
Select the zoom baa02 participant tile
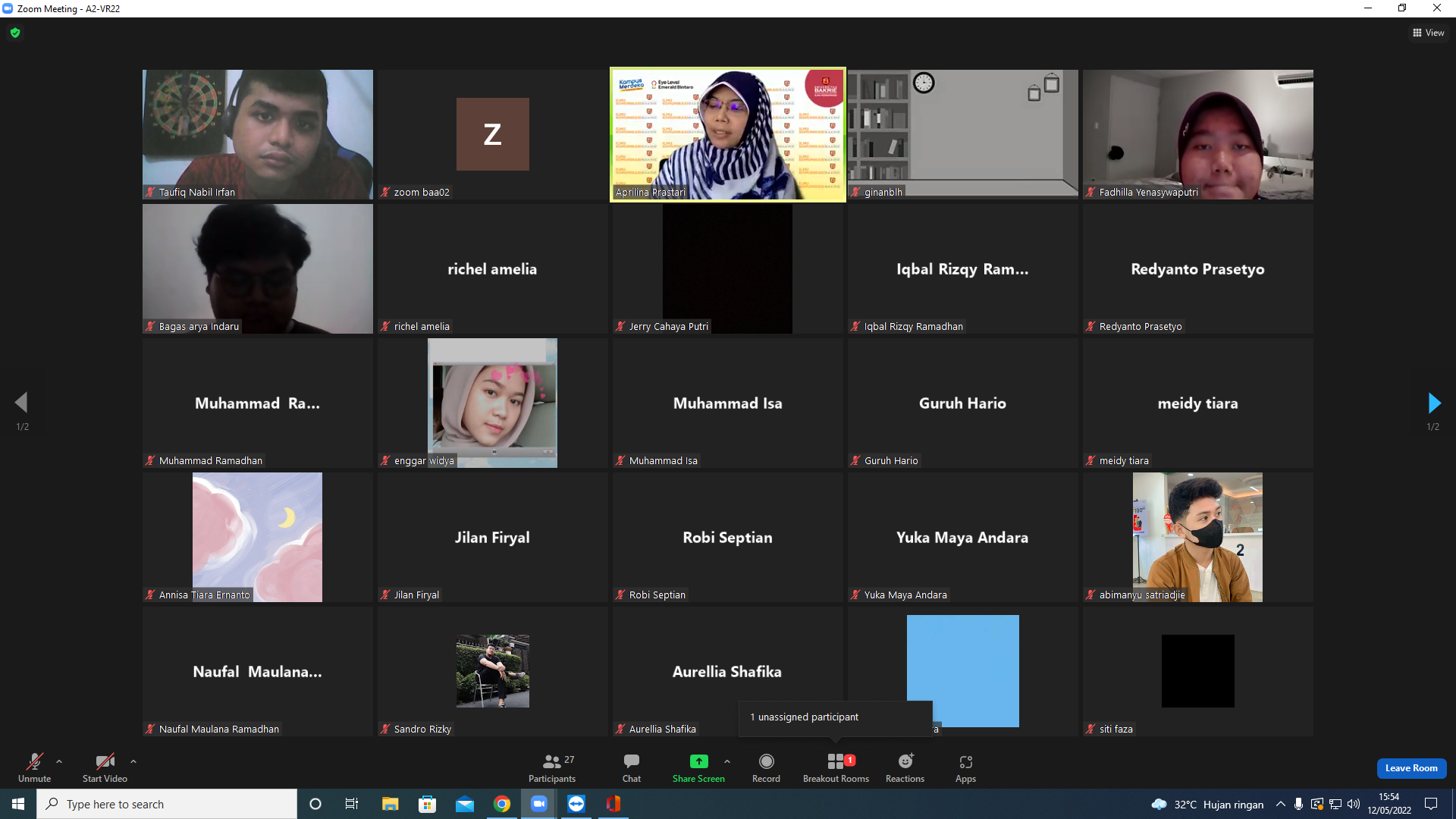[493, 134]
